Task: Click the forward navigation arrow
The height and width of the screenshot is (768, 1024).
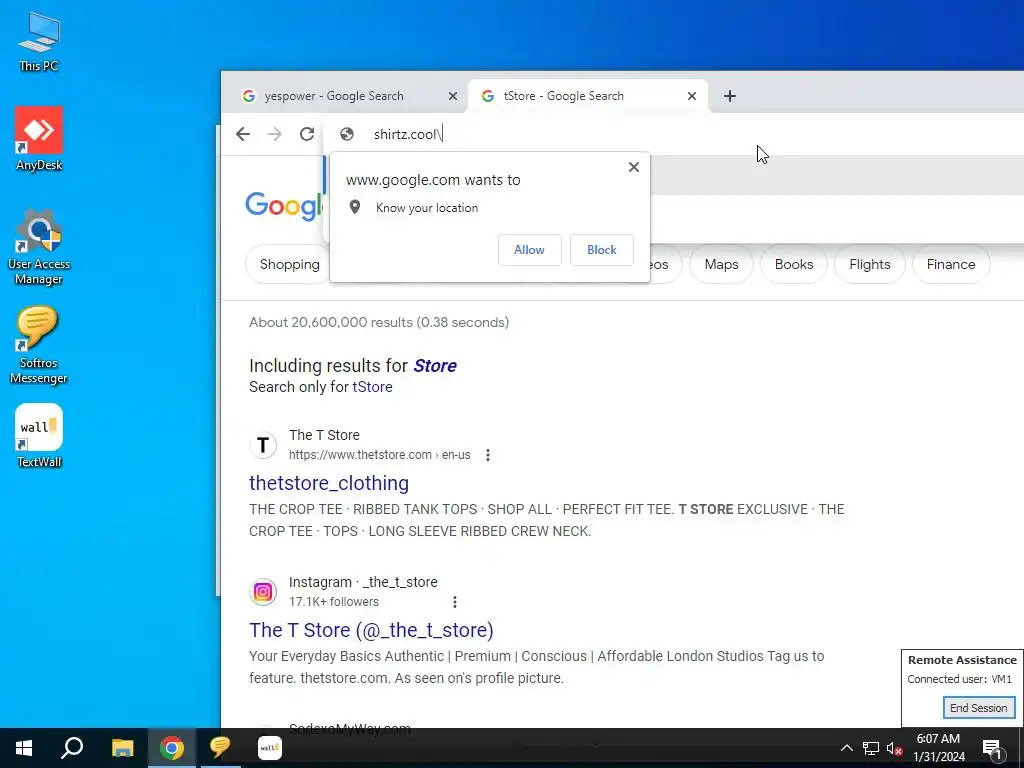Action: (x=275, y=134)
